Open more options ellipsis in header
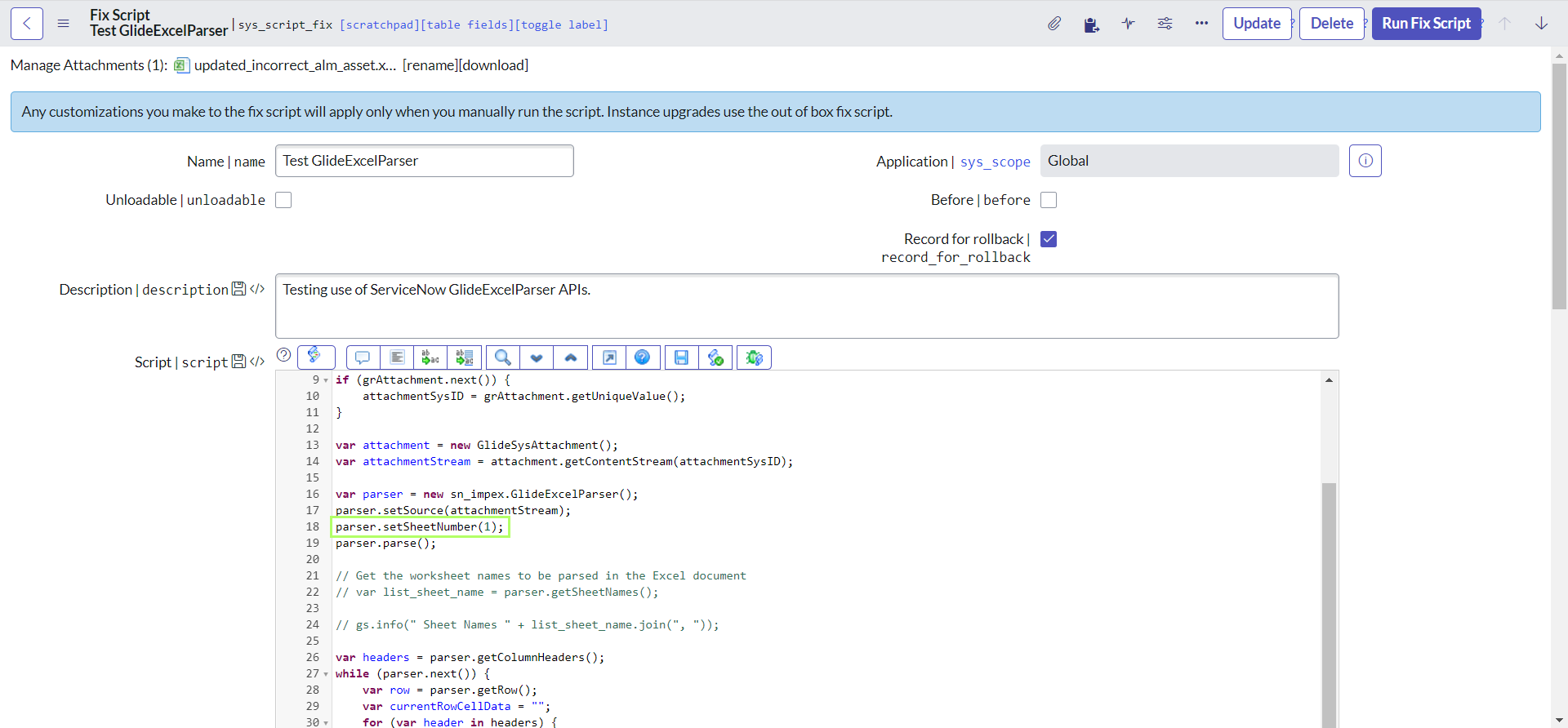 tap(1201, 24)
